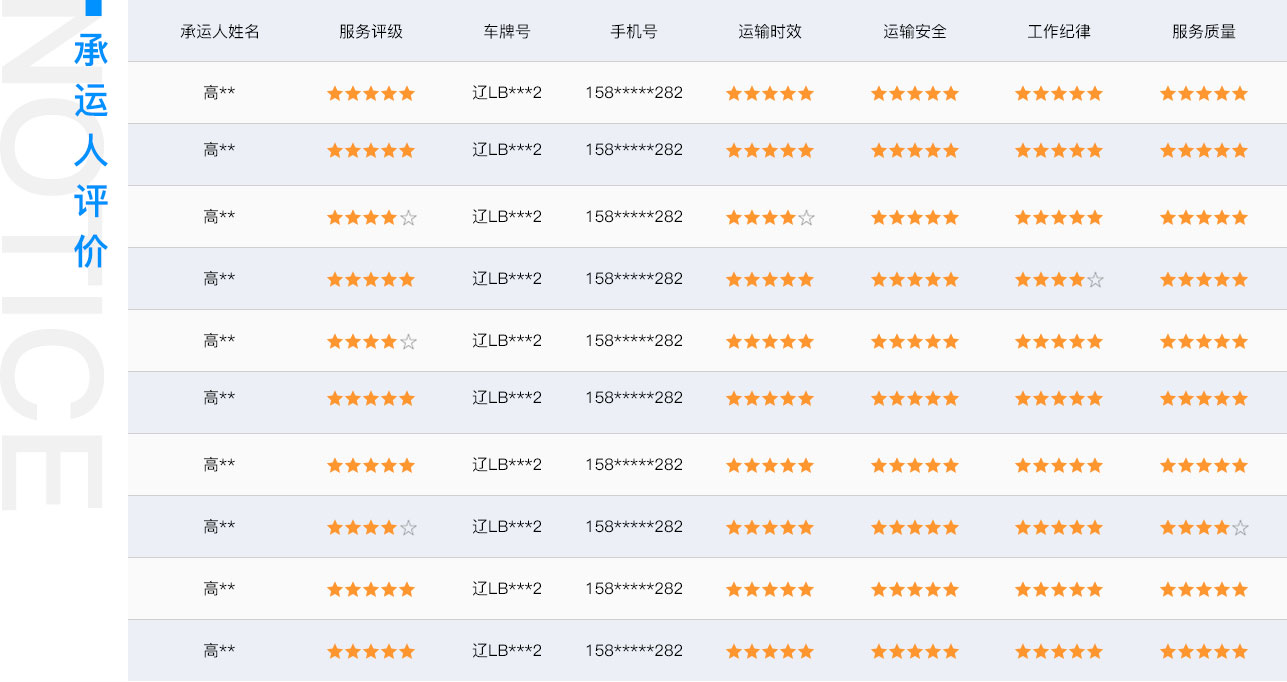This screenshot has height=682, width=1287.
Task: Click last row 服务质量 star rating
Action: (1204, 652)
